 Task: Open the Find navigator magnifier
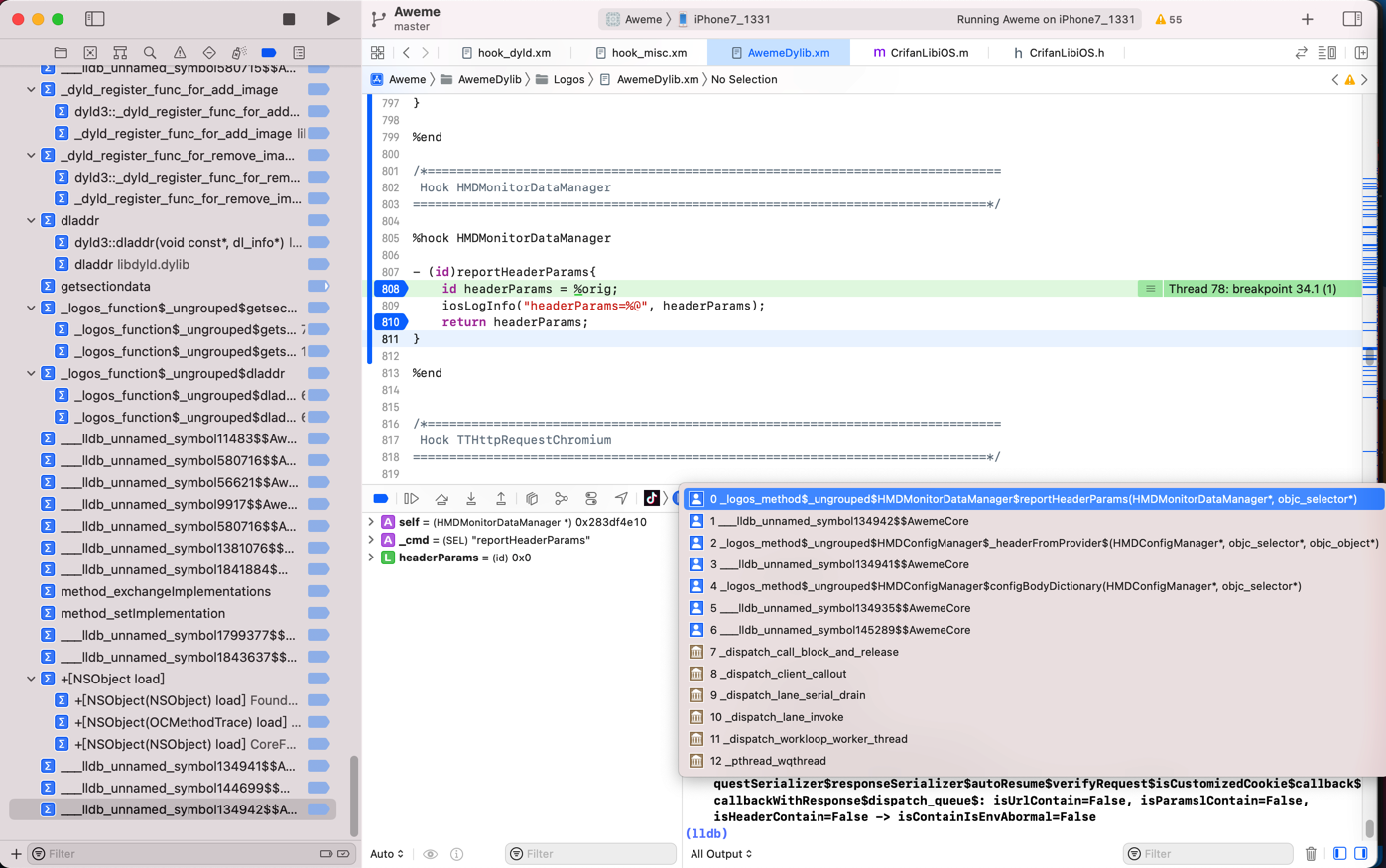150,53
